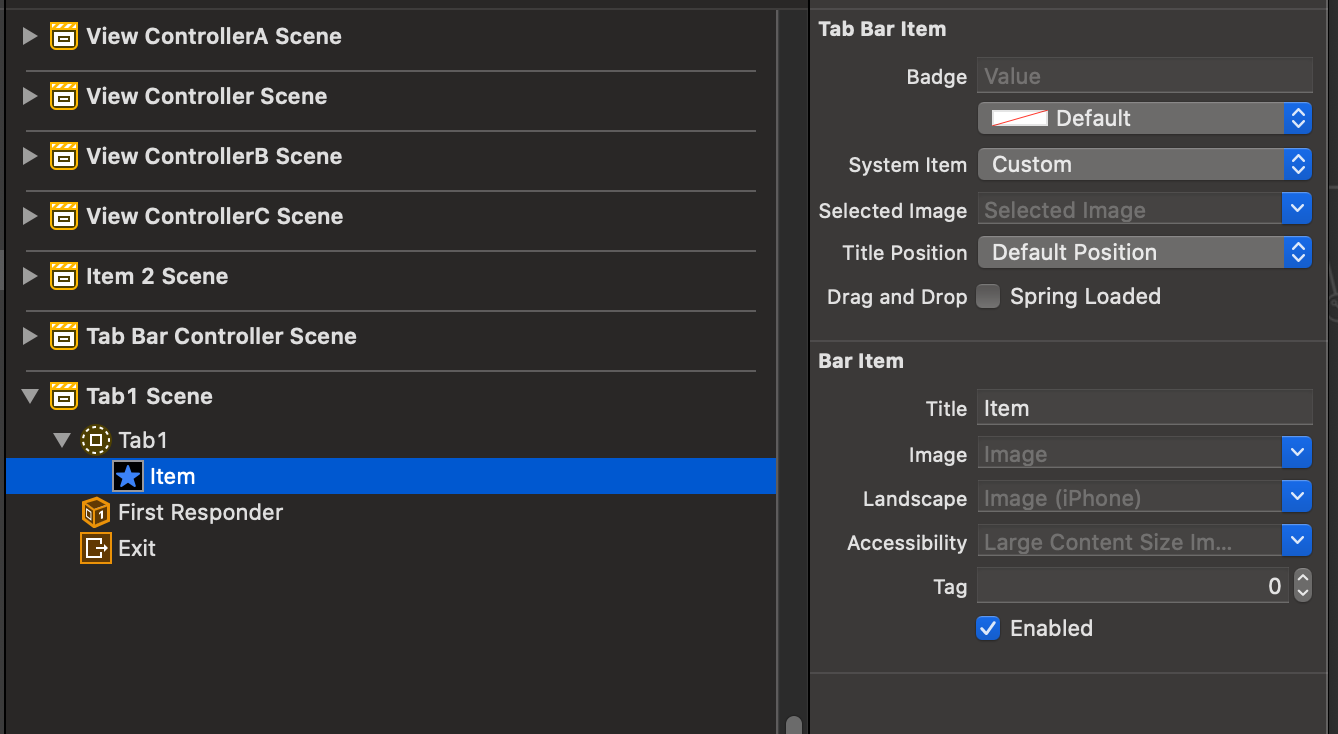
Task: Open the badge color Default picker
Action: point(1144,118)
